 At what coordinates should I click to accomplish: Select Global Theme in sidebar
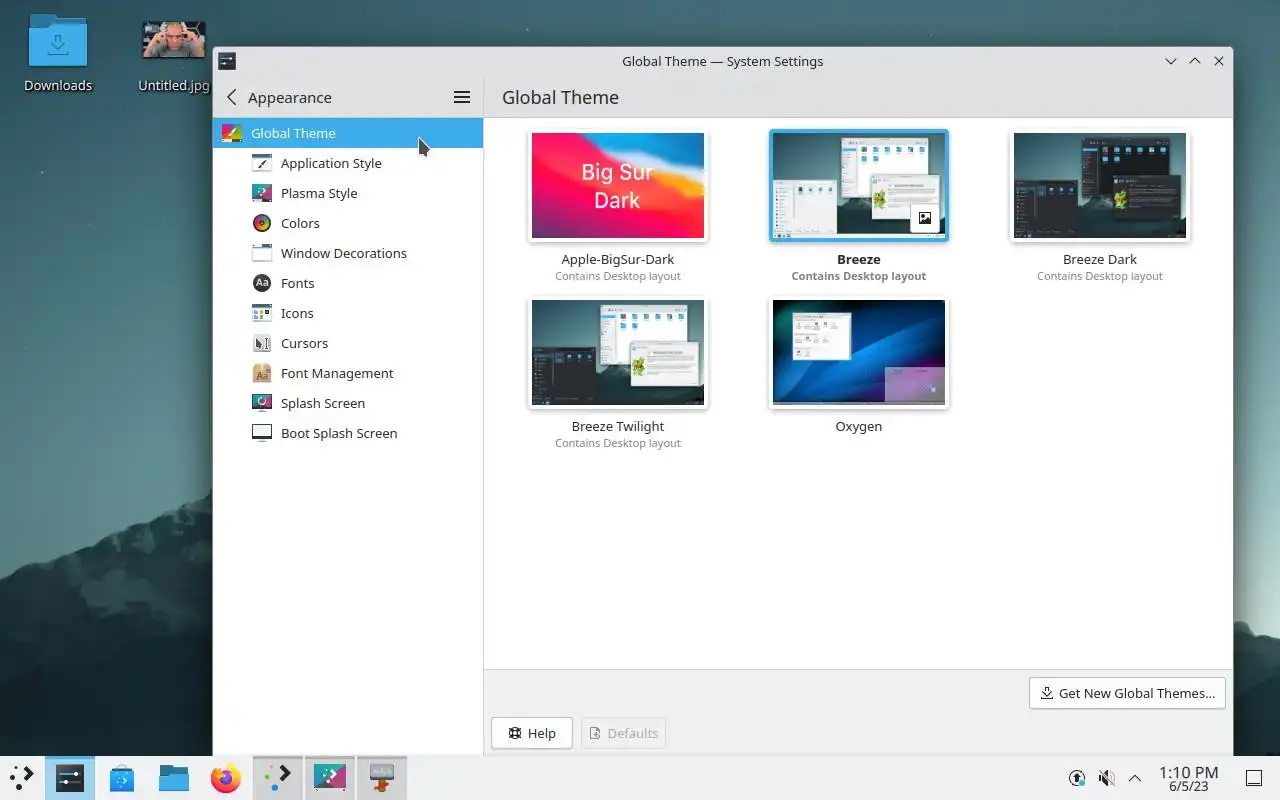348,133
